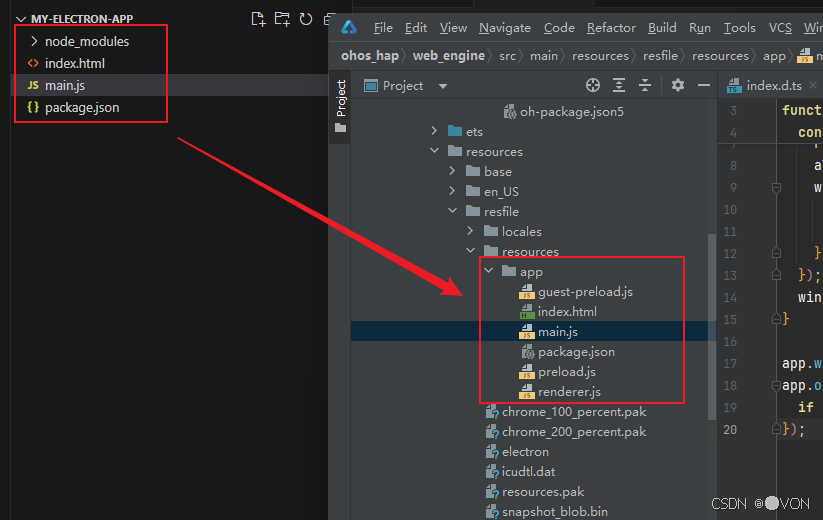The image size is (823, 520).
Task: Open the Tools menu
Action: (740, 28)
